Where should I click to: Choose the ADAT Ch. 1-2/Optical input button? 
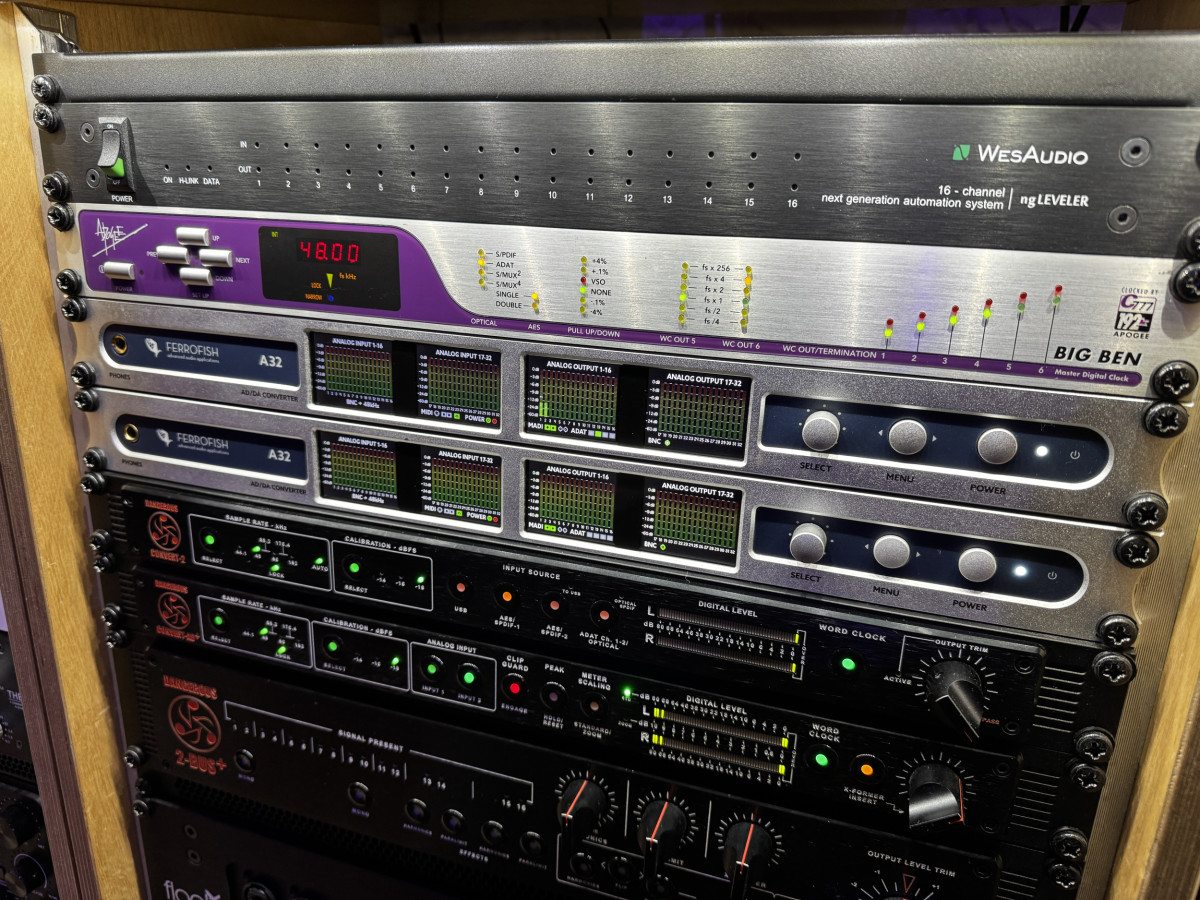(602, 612)
